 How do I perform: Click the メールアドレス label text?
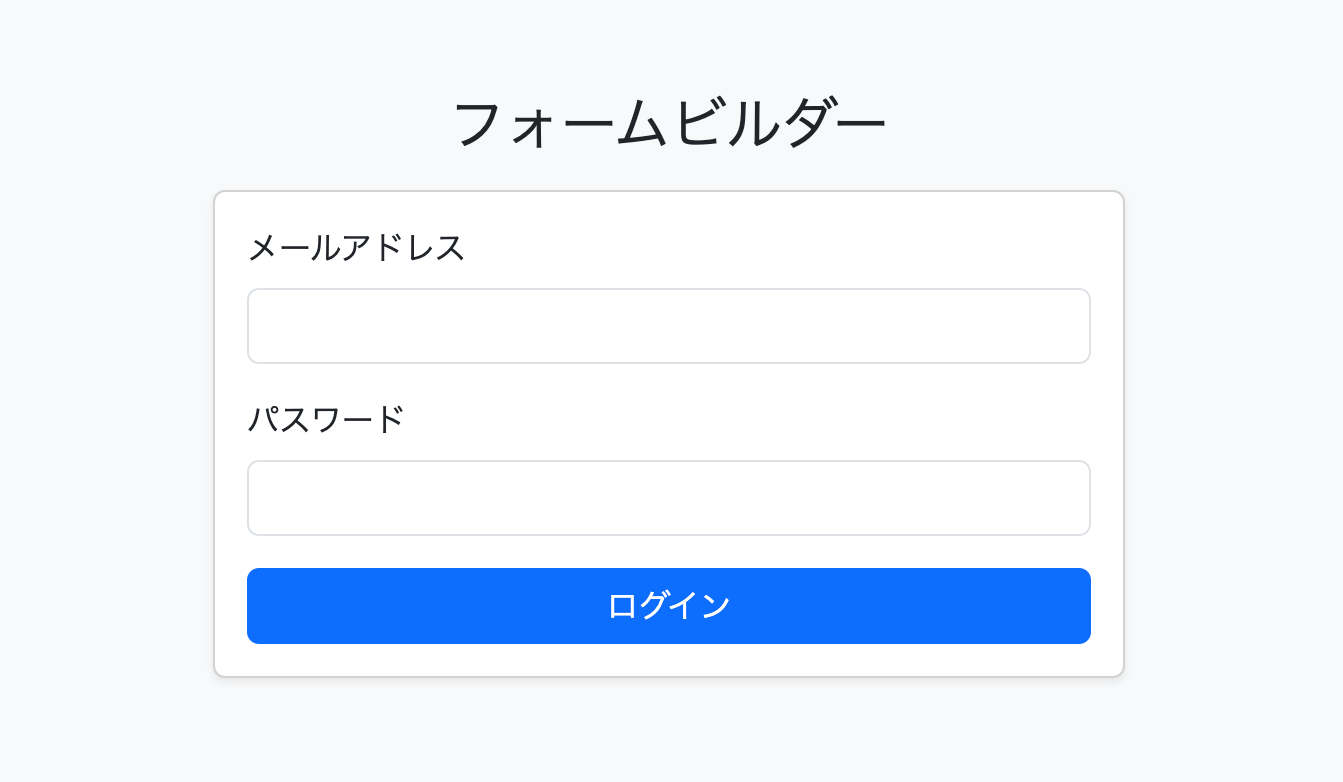click(x=356, y=247)
